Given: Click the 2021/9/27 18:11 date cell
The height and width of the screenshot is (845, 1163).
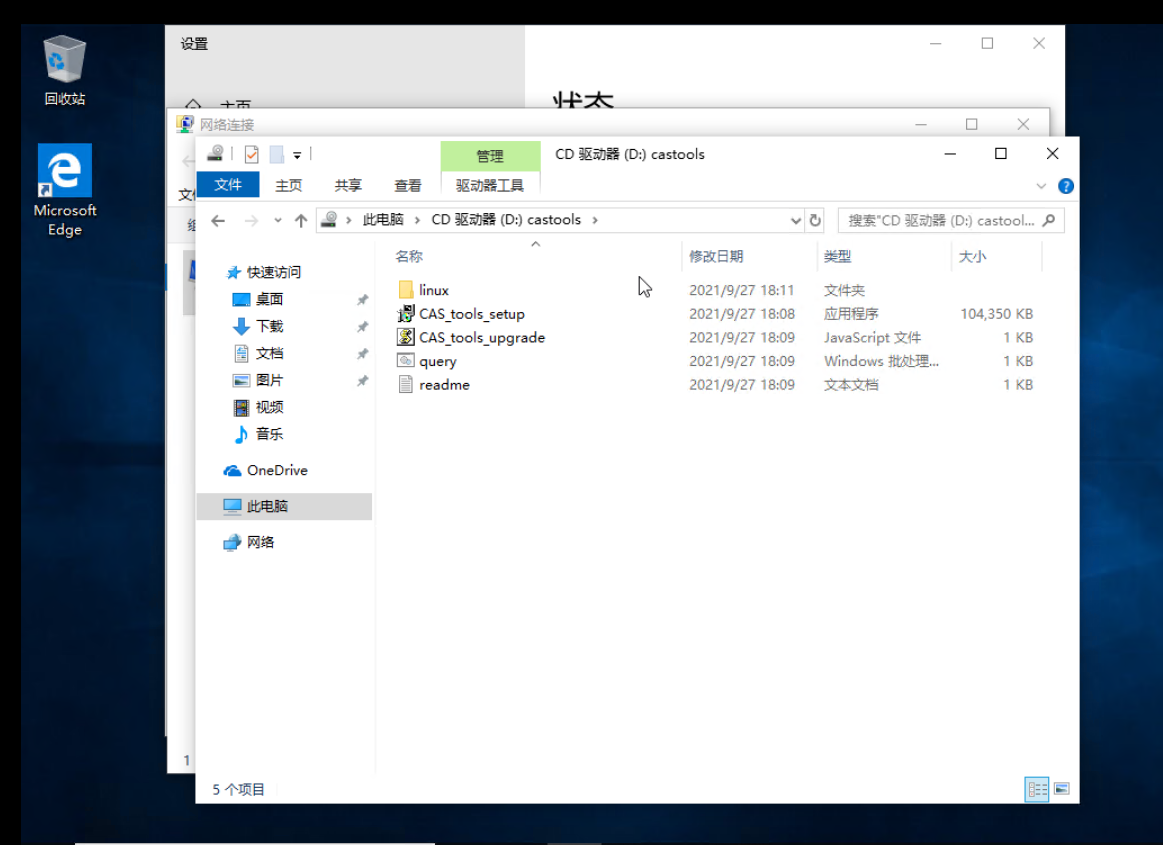Looking at the screenshot, I should tap(741, 290).
